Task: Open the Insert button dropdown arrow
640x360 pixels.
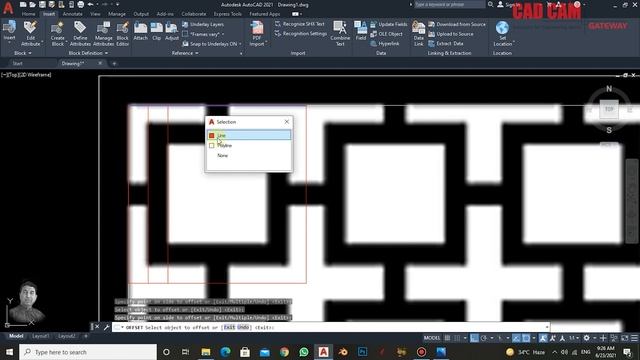Action: (x=9, y=43)
